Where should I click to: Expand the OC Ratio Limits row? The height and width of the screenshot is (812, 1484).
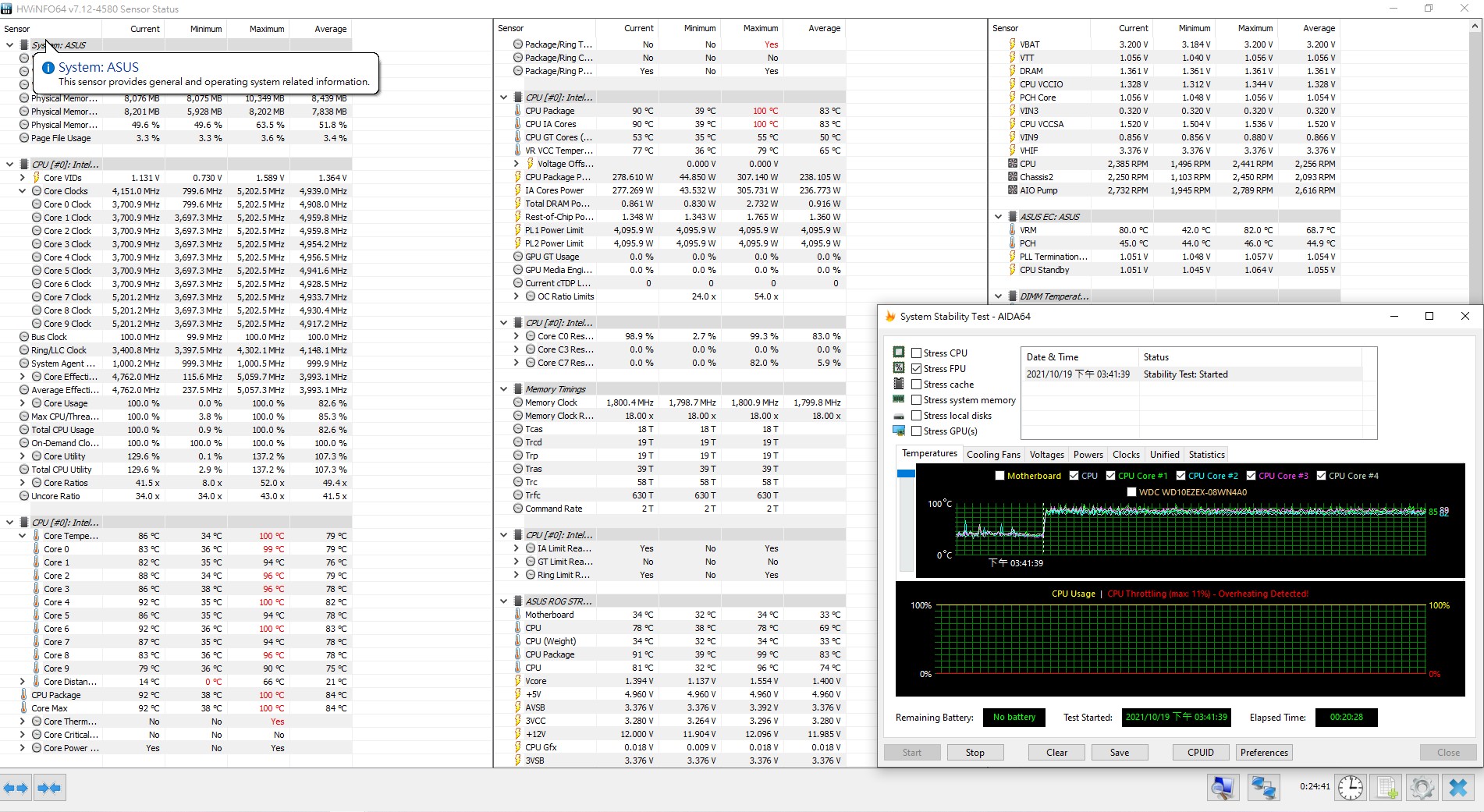point(516,296)
